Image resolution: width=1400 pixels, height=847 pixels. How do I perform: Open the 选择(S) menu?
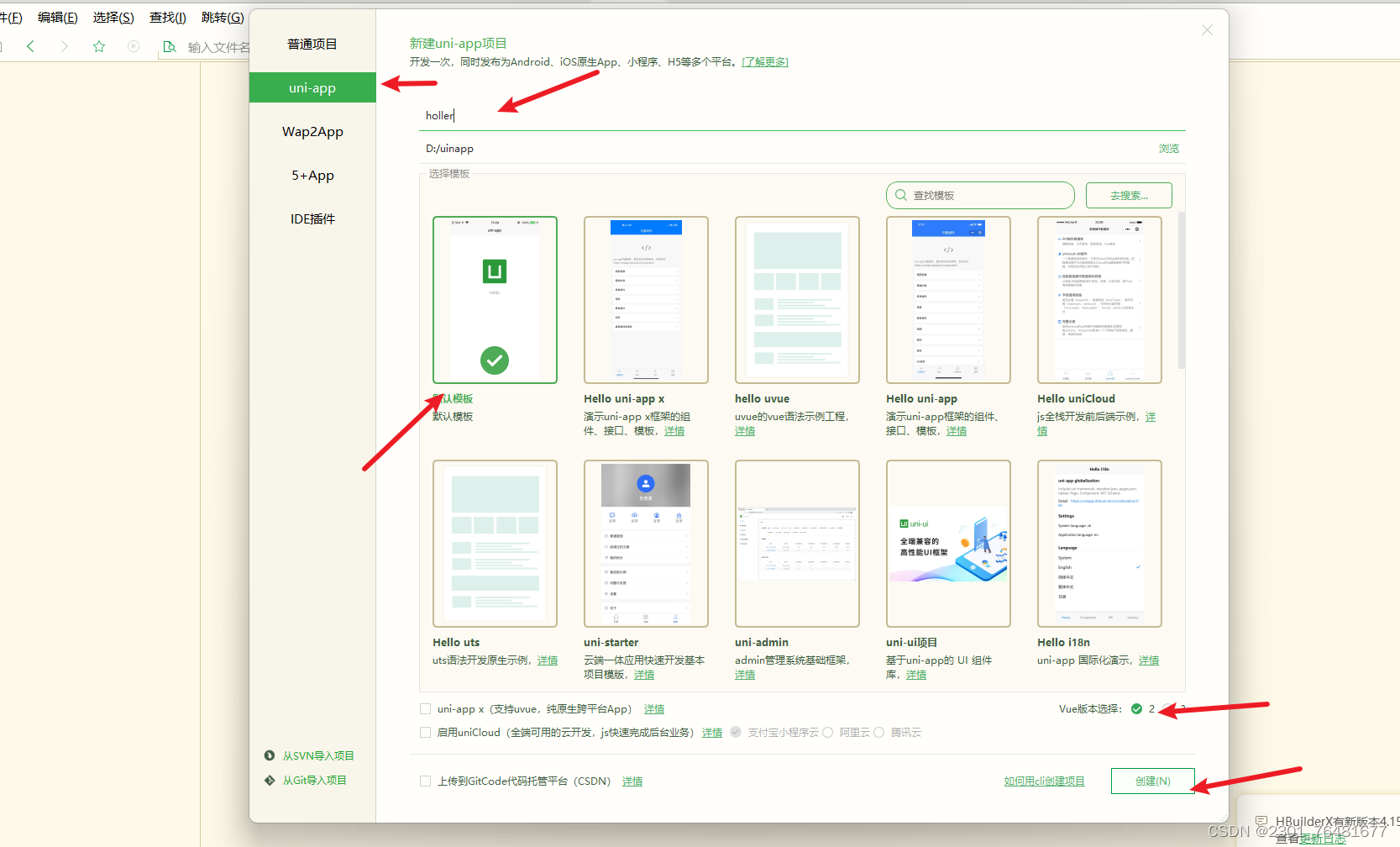pyautogui.click(x=113, y=17)
